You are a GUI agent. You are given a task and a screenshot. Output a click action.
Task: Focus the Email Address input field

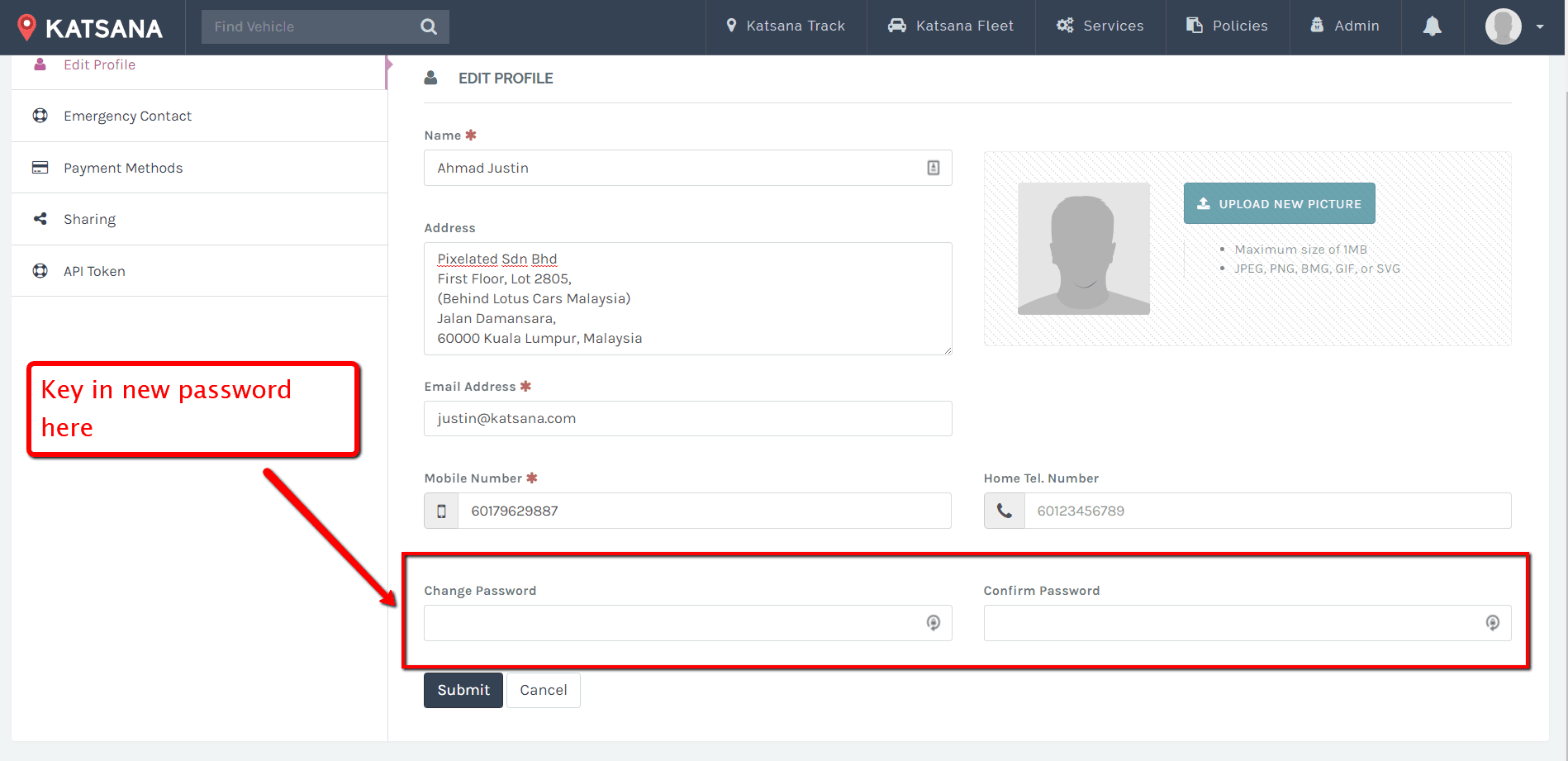coord(687,419)
